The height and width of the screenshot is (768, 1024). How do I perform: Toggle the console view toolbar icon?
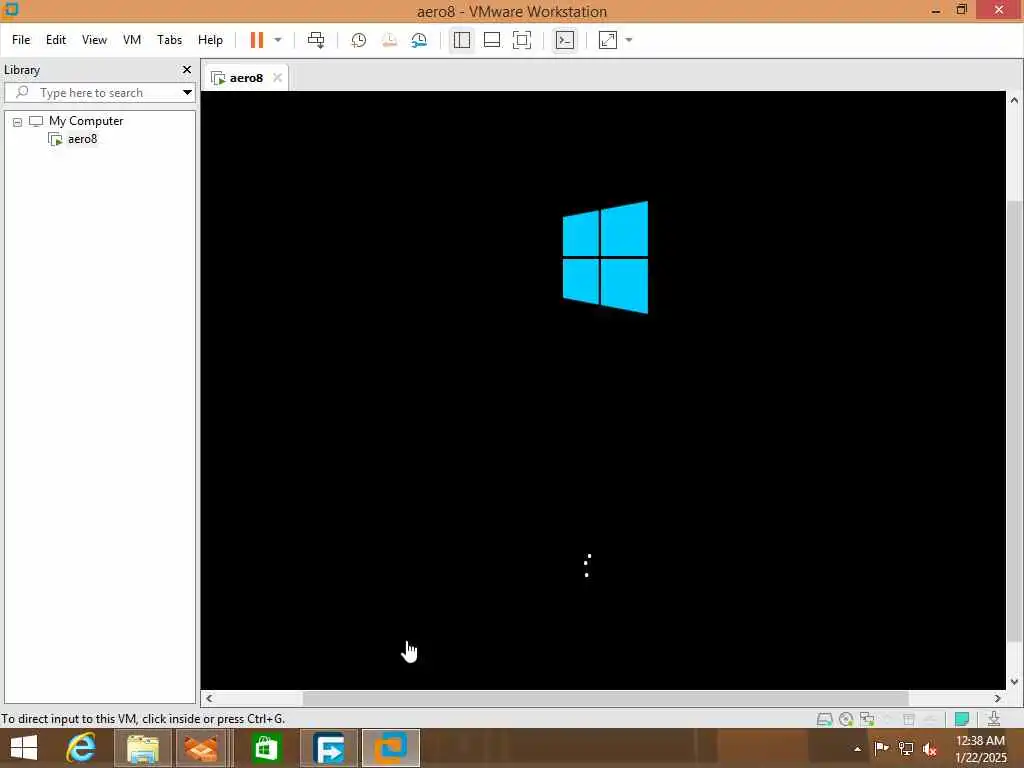pos(565,40)
